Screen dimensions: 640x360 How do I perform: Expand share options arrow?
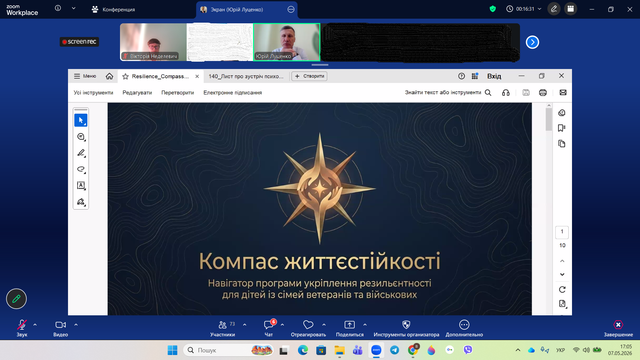coord(365,325)
